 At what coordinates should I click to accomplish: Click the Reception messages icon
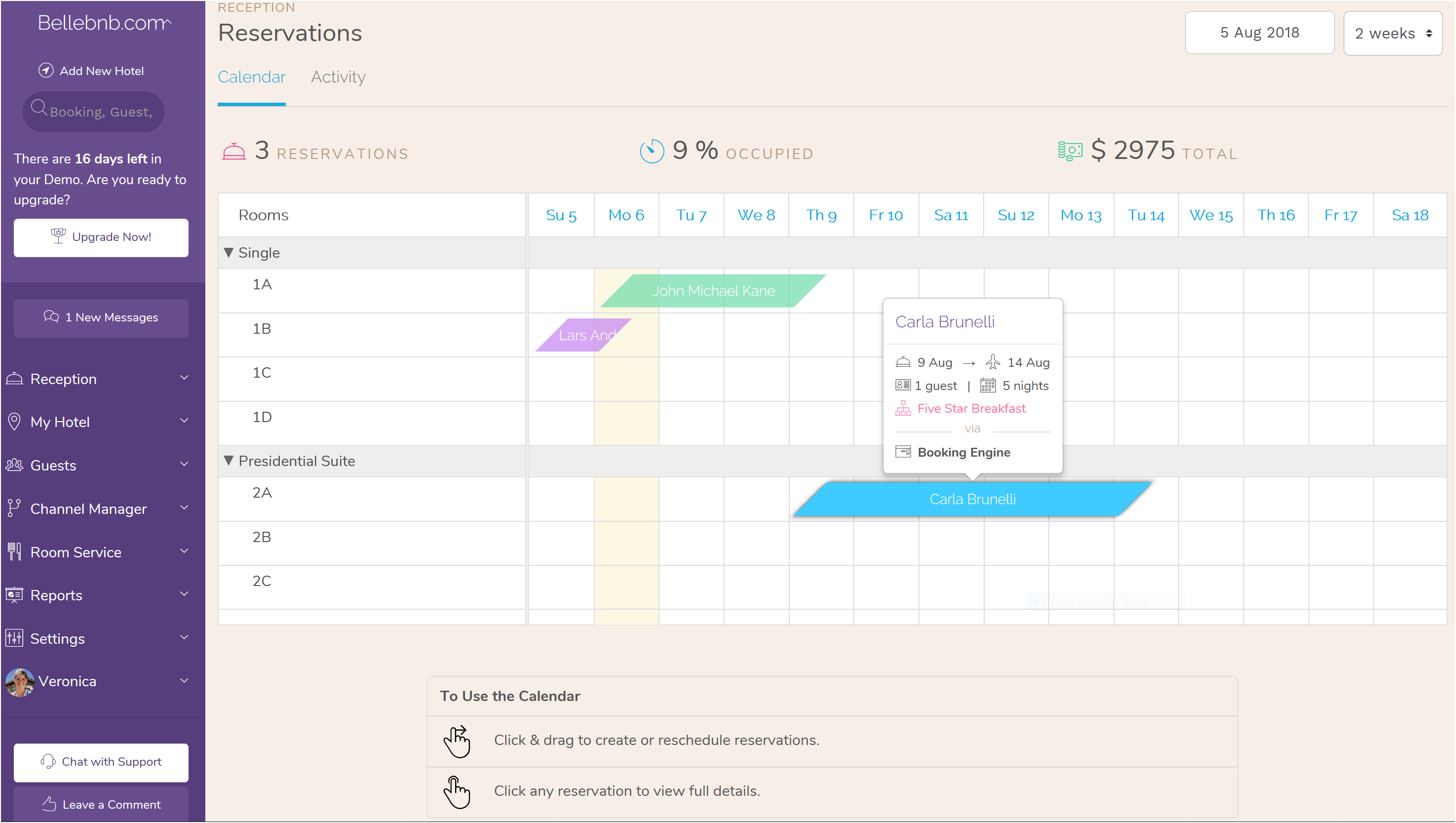51,317
